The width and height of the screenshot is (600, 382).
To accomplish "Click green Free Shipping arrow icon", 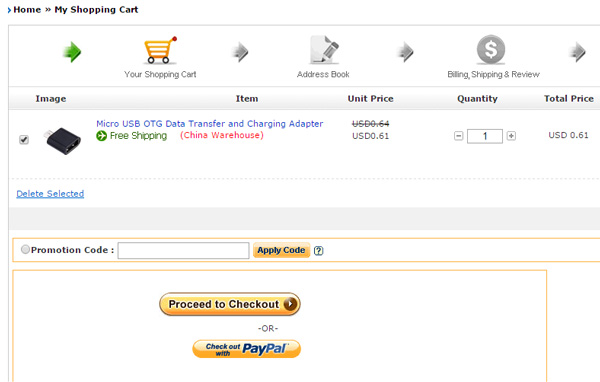I will click(101, 135).
